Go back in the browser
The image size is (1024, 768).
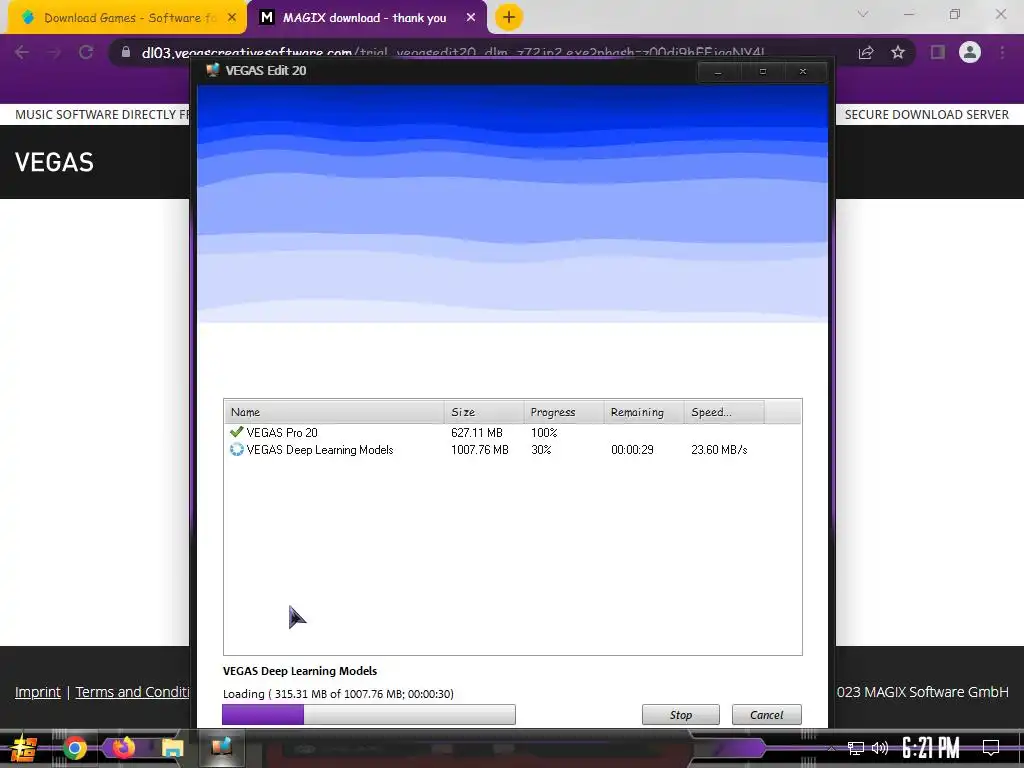[22, 52]
